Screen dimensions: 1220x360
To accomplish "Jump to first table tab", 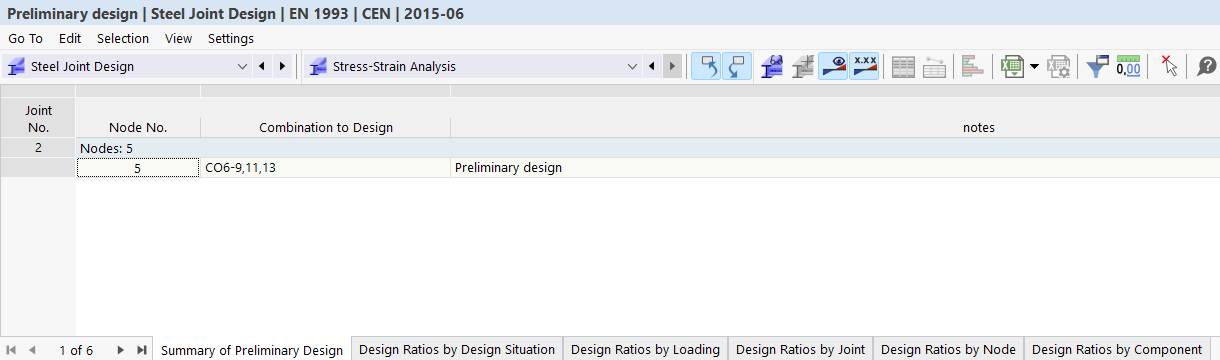I will 11,350.
